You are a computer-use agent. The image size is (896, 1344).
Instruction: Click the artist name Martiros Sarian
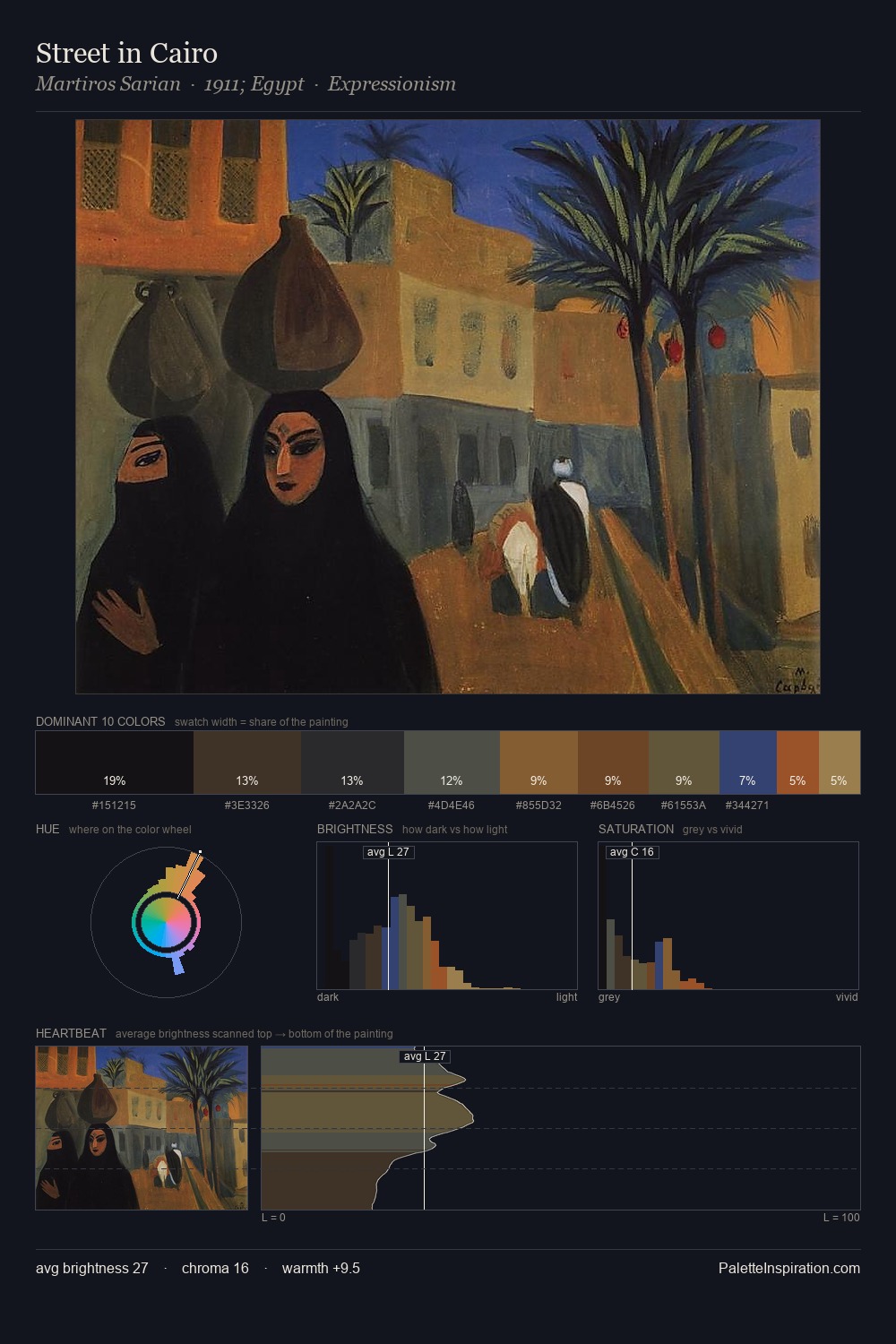click(108, 84)
